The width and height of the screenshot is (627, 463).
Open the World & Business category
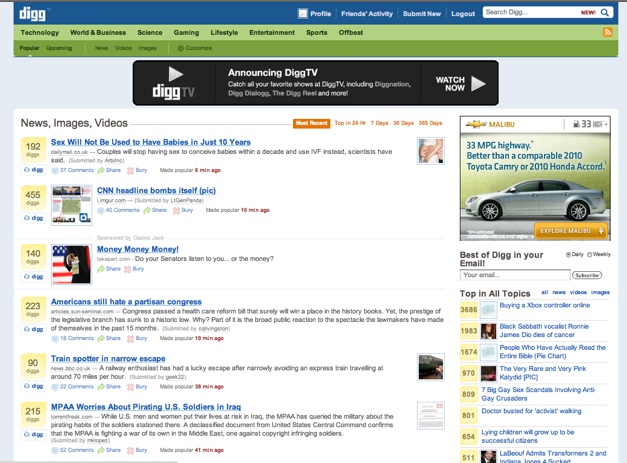point(98,32)
